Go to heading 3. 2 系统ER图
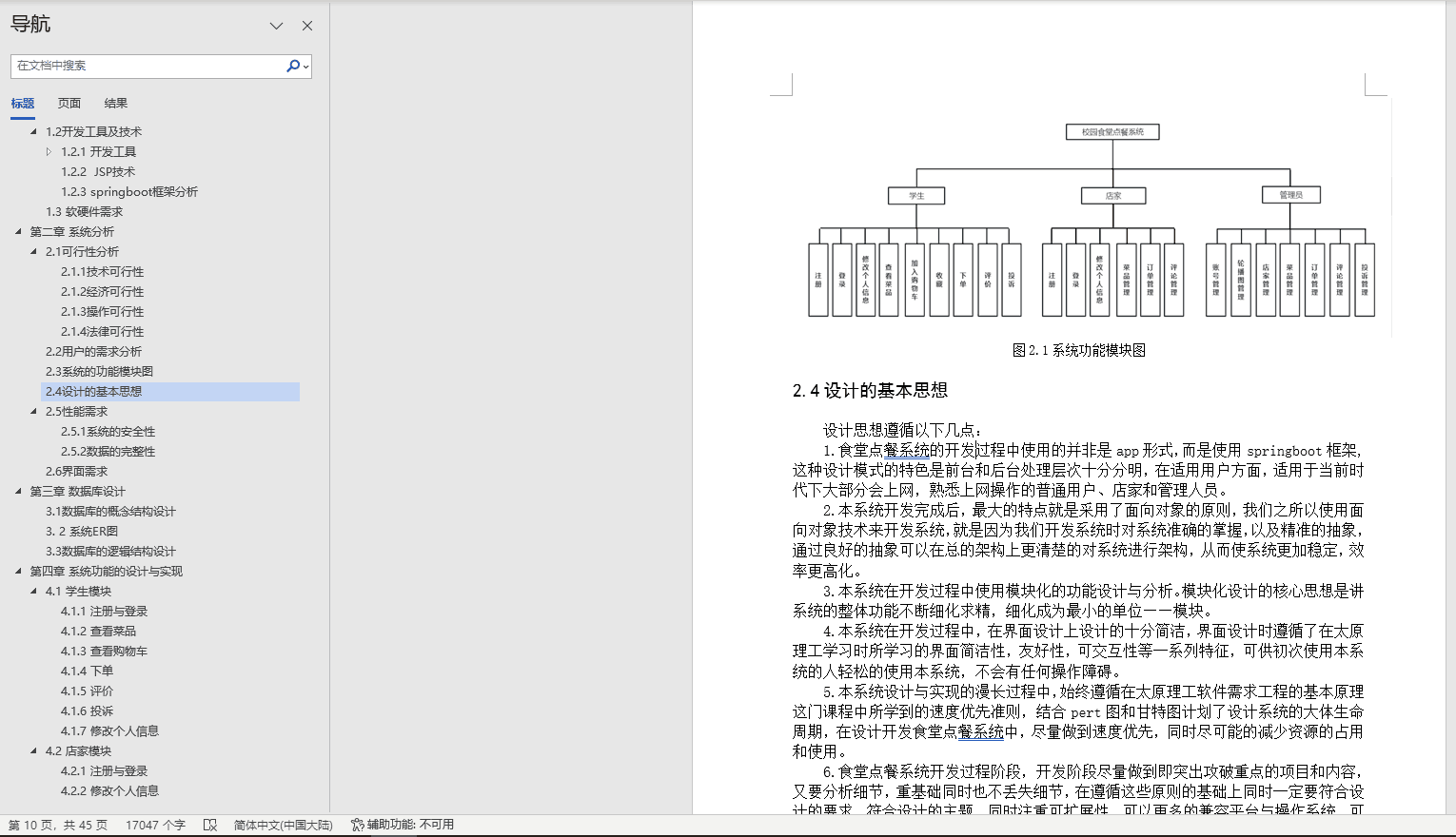The image size is (1456, 837). [x=82, y=531]
